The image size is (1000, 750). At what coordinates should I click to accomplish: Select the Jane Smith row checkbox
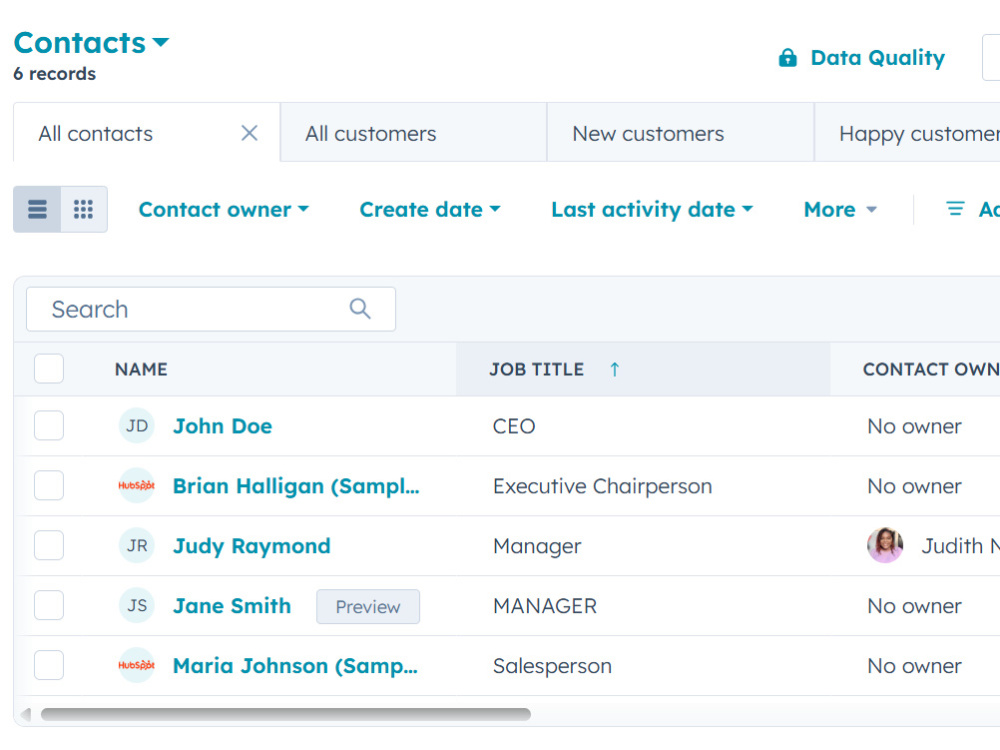(x=49, y=605)
